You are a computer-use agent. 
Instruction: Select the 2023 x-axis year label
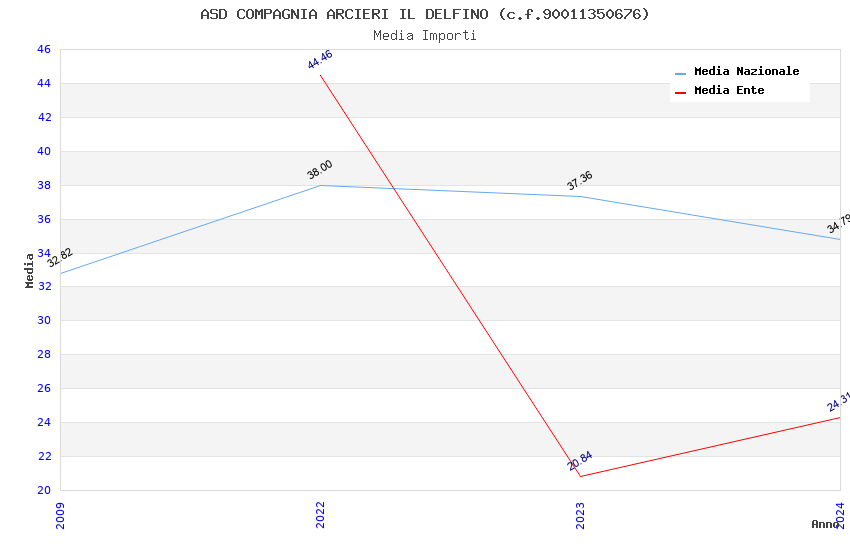click(580, 515)
